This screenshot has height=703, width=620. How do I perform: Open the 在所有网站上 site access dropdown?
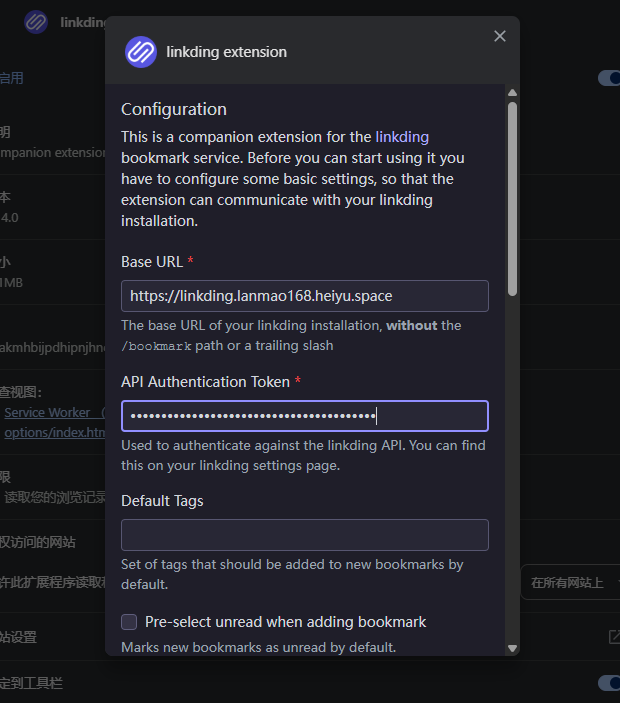[x=570, y=582]
